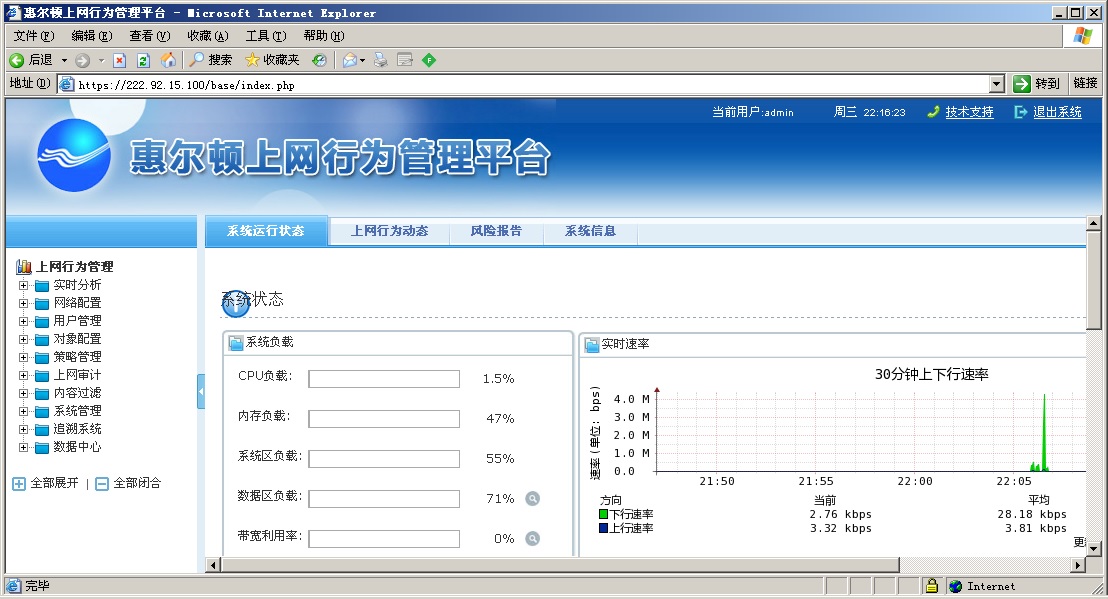Open the Mail envelope icon in toolbar
Screen dimensions: 1108x599
[x=350, y=61]
